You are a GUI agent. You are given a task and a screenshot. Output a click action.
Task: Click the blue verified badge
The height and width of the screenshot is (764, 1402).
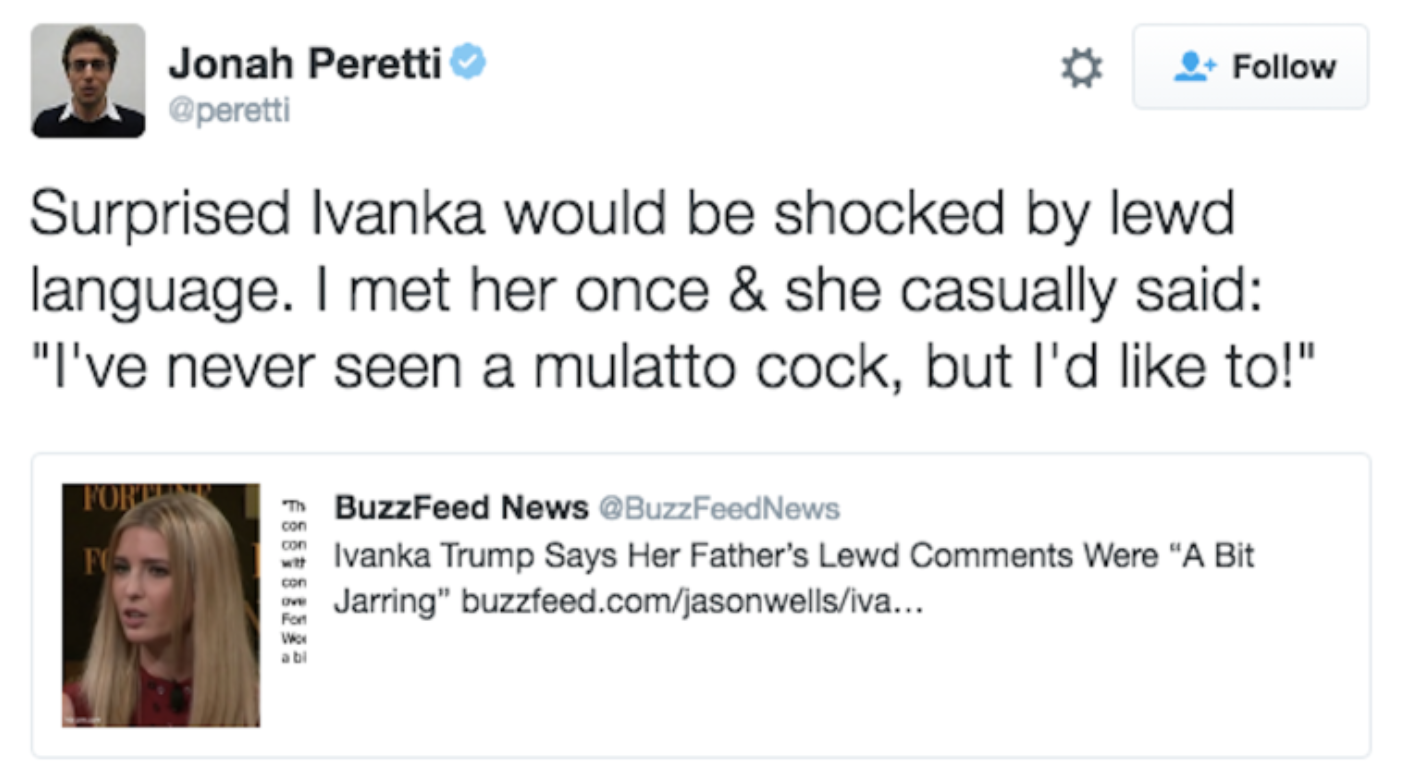coord(467,64)
